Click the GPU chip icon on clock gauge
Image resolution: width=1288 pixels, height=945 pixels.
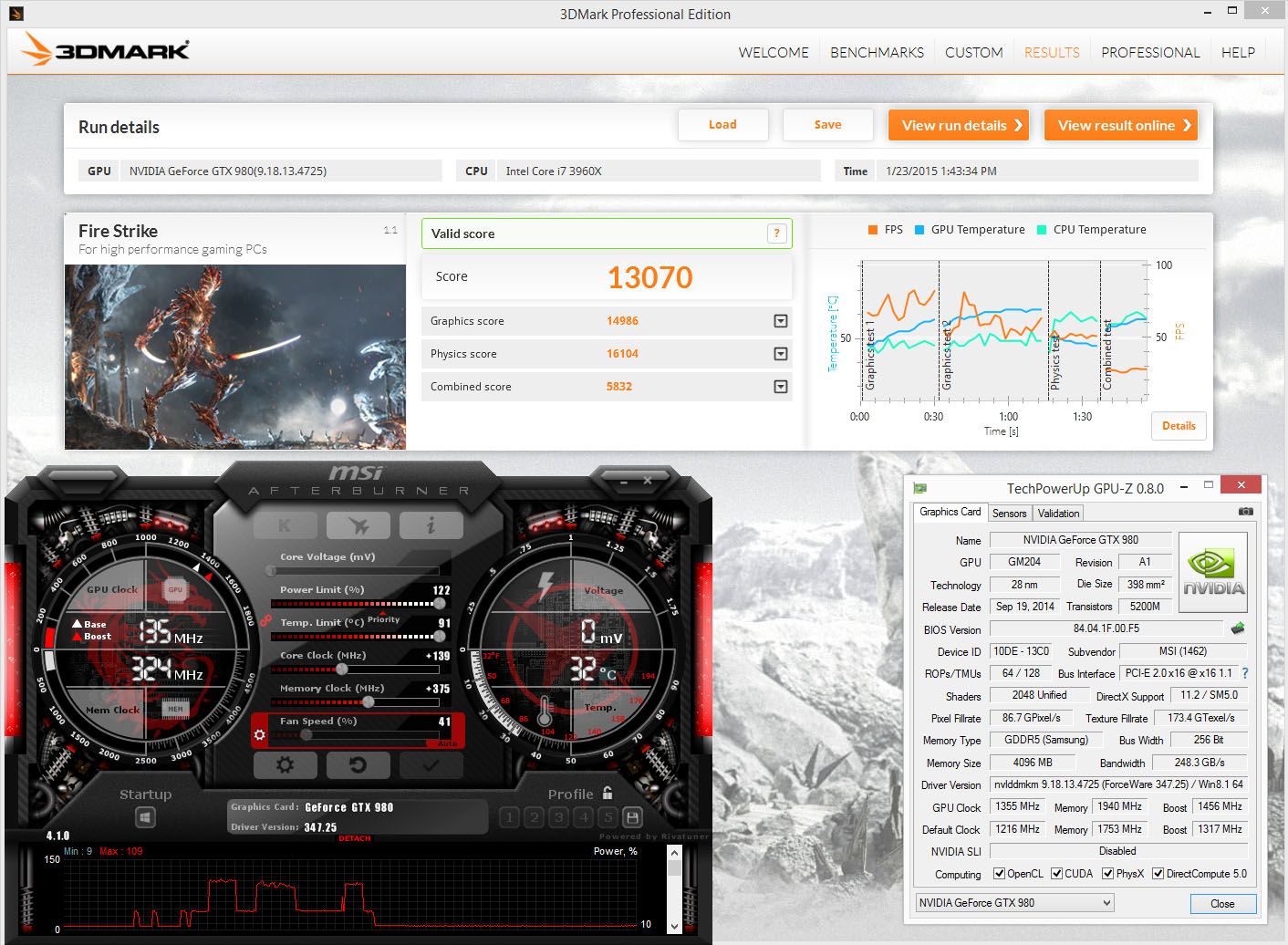(175, 590)
